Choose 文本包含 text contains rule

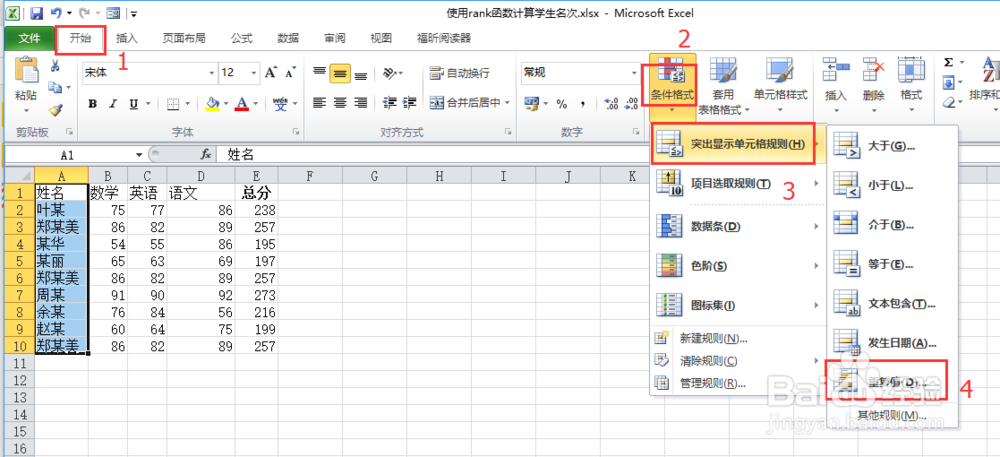[x=892, y=303]
